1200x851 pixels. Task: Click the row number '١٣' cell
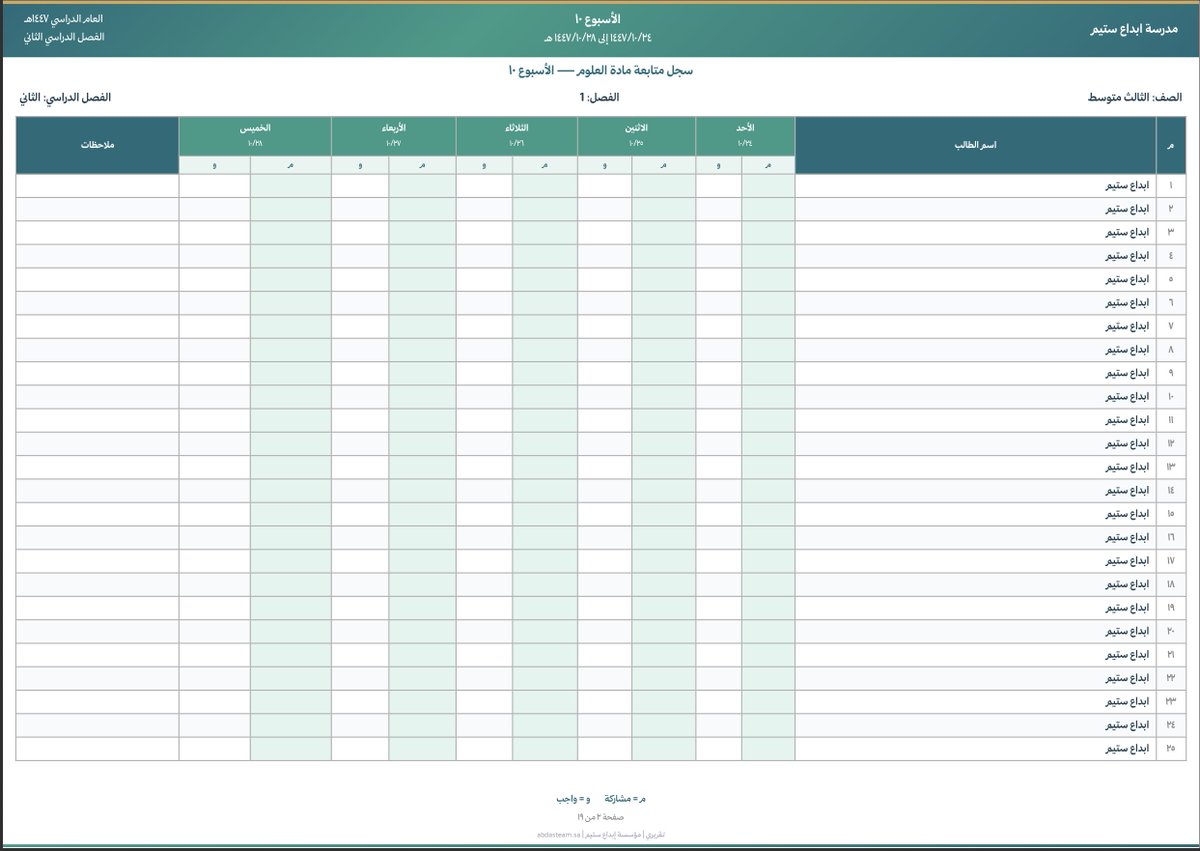1169,467
